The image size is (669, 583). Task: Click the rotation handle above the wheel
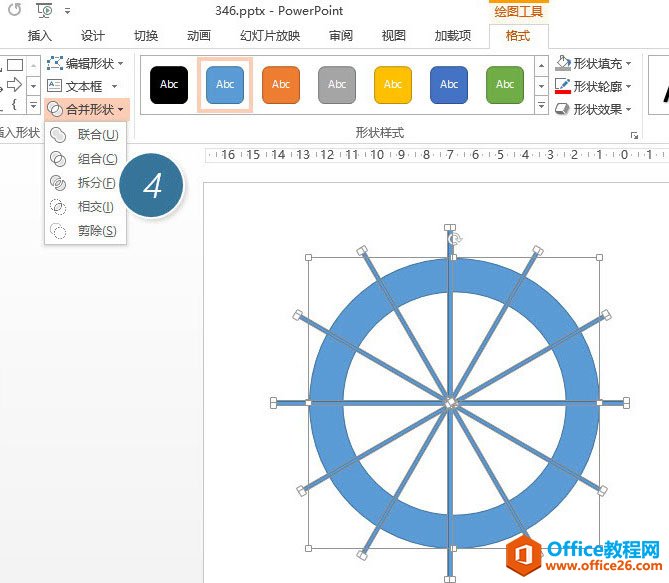coord(455,239)
